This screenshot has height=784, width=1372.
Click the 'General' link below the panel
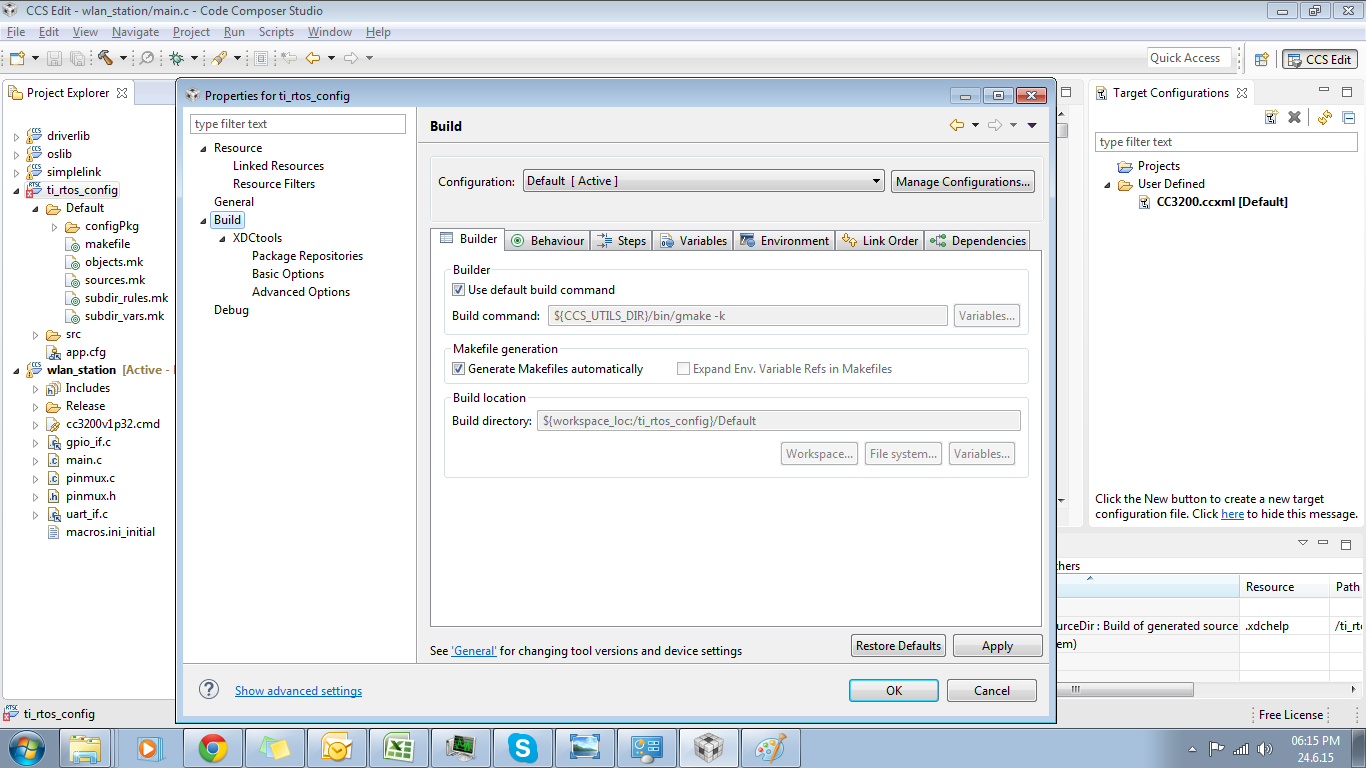[474, 651]
